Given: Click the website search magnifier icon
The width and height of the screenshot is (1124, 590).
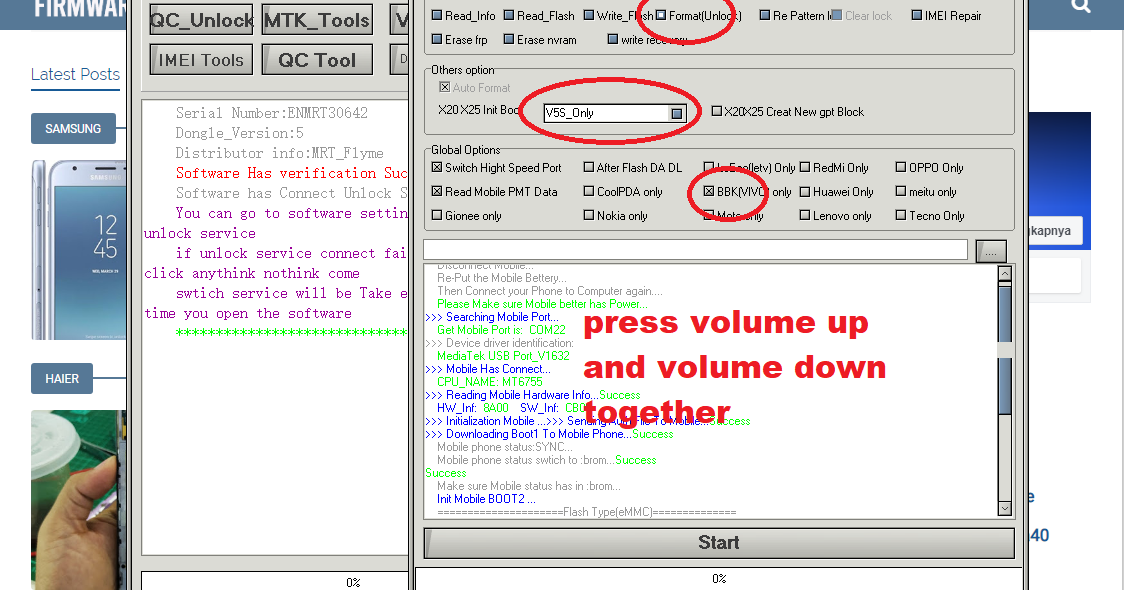Looking at the screenshot, I should pyautogui.click(x=1081, y=5).
